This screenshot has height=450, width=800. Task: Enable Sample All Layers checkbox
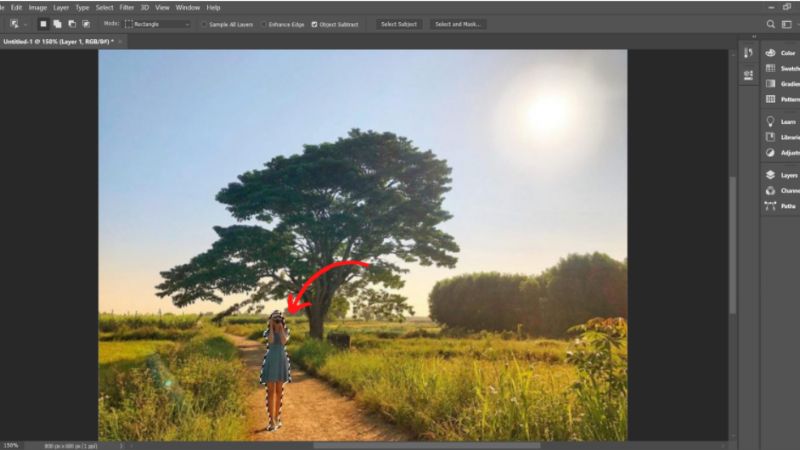tap(204, 24)
